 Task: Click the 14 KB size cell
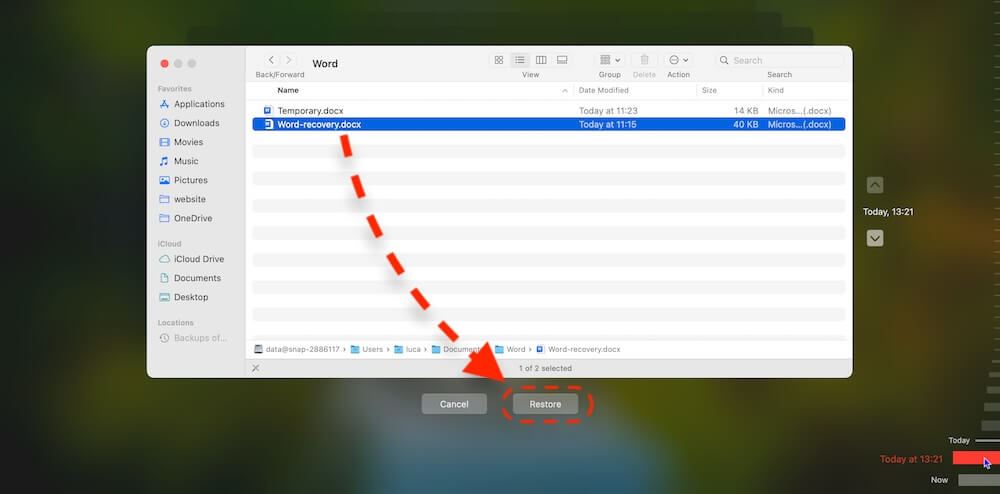pos(746,111)
